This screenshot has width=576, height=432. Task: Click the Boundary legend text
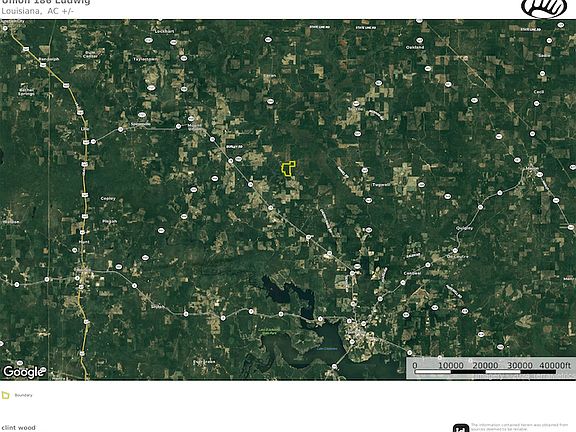(x=24, y=395)
